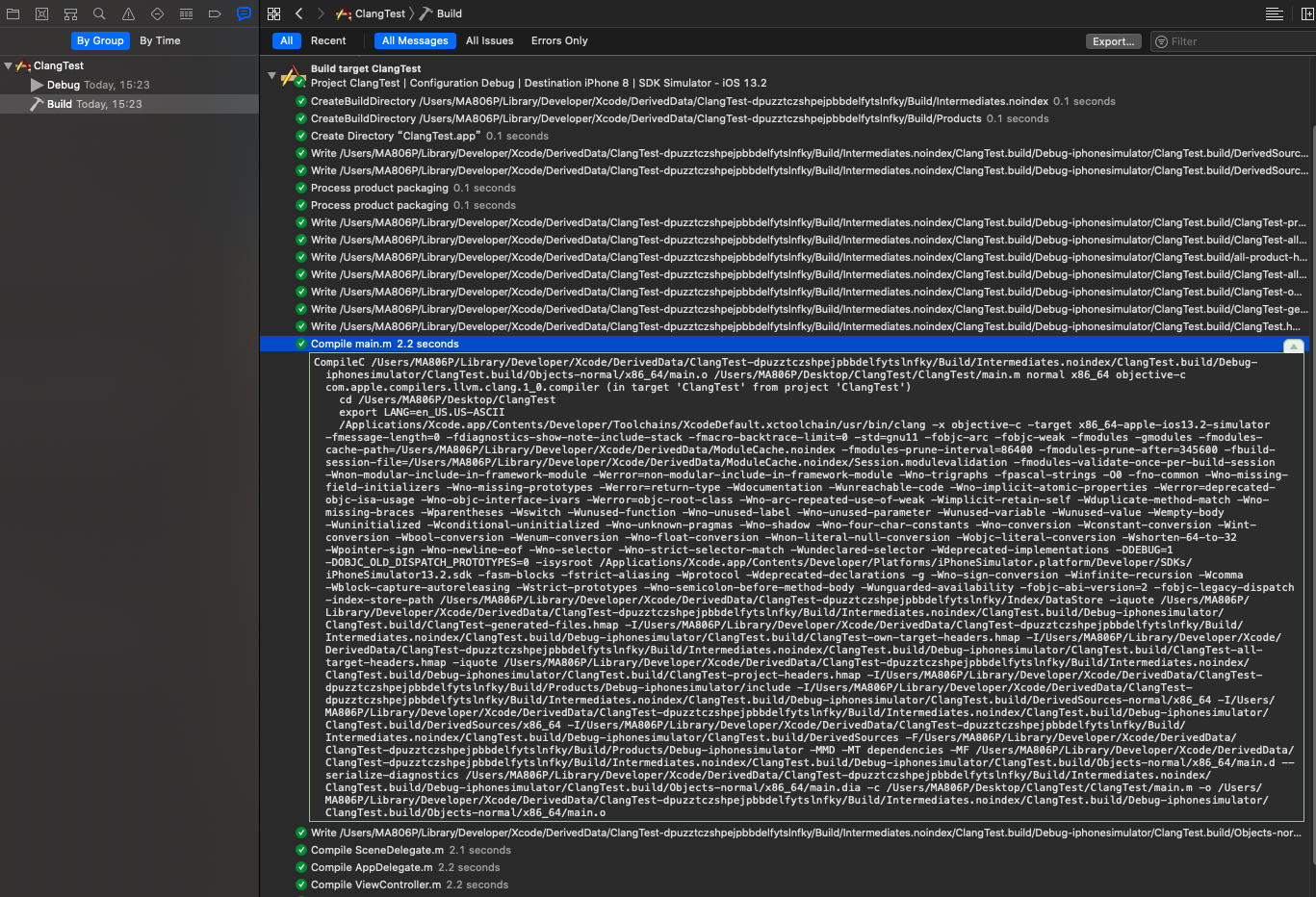1316x897 pixels.
Task: Enable the Recent messages filter
Action: [328, 40]
